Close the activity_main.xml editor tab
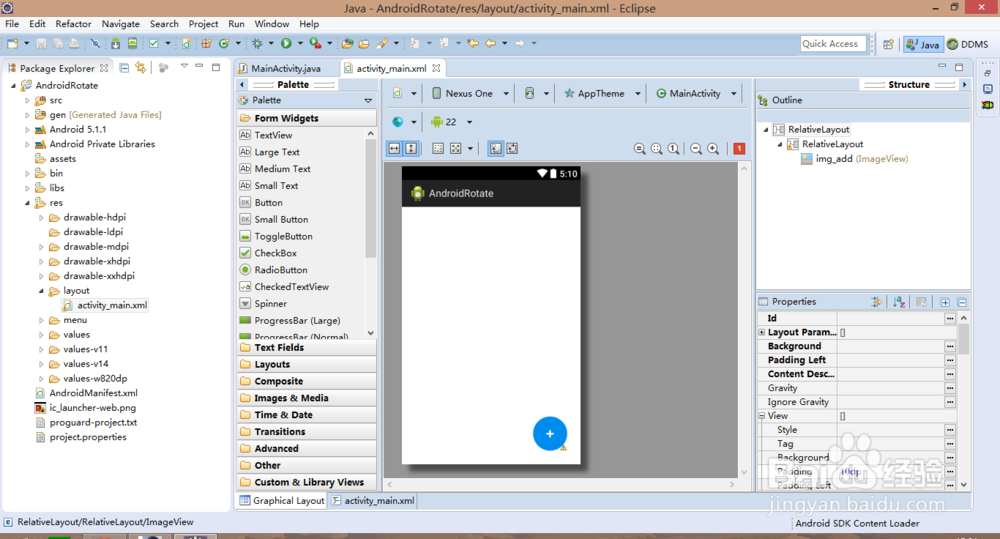 click(436, 68)
